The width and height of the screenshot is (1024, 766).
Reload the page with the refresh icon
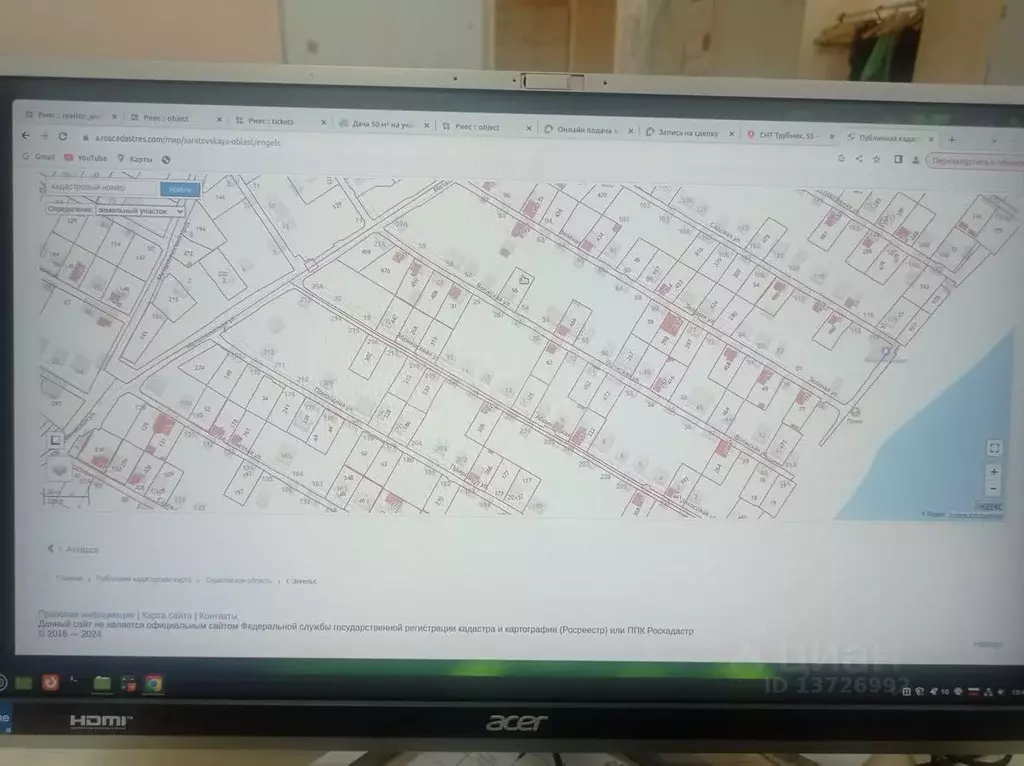[x=63, y=136]
